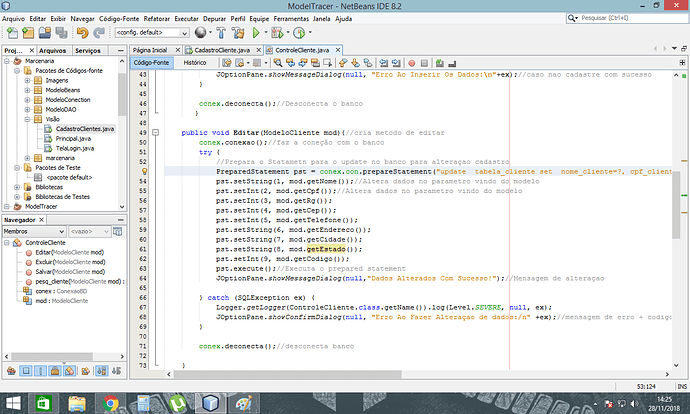690x414 pixels.
Task: Select Editar(ModeloCliente mod) in Navigator
Action: pos(70,253)
